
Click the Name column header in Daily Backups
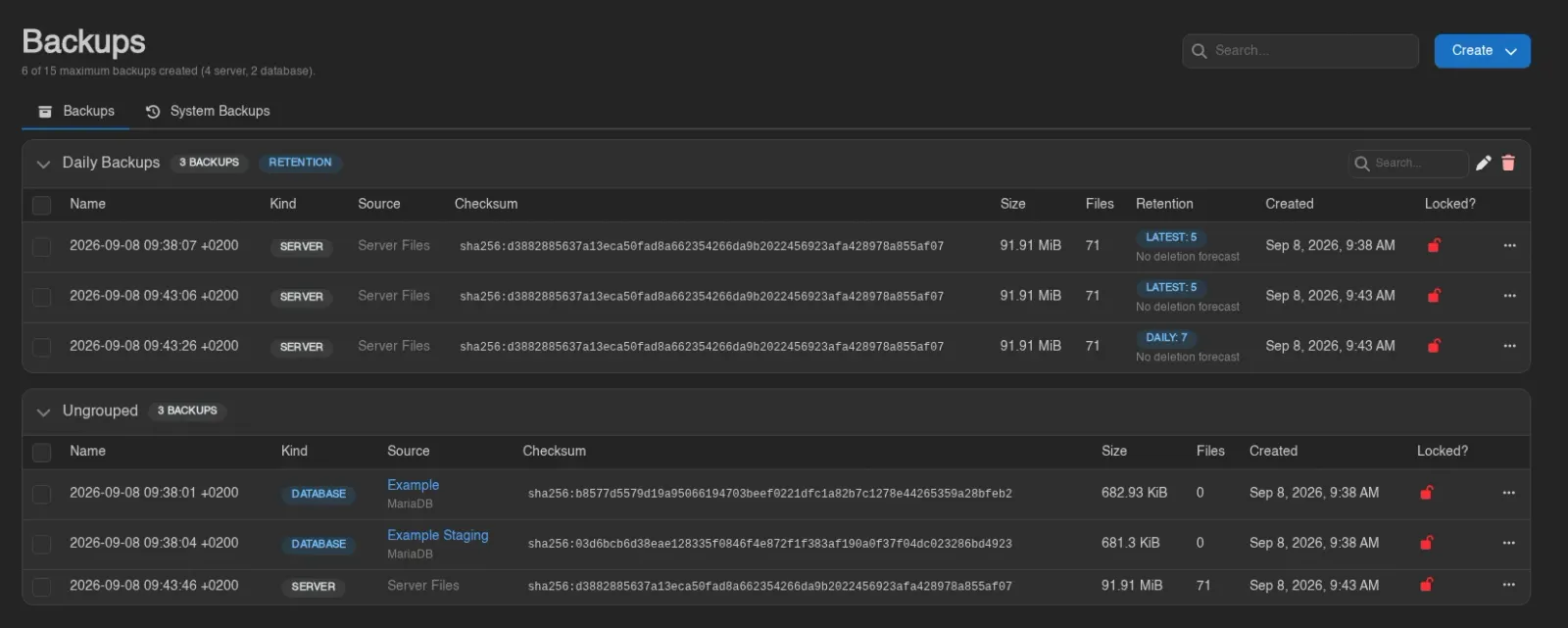(x=87, y=204)
